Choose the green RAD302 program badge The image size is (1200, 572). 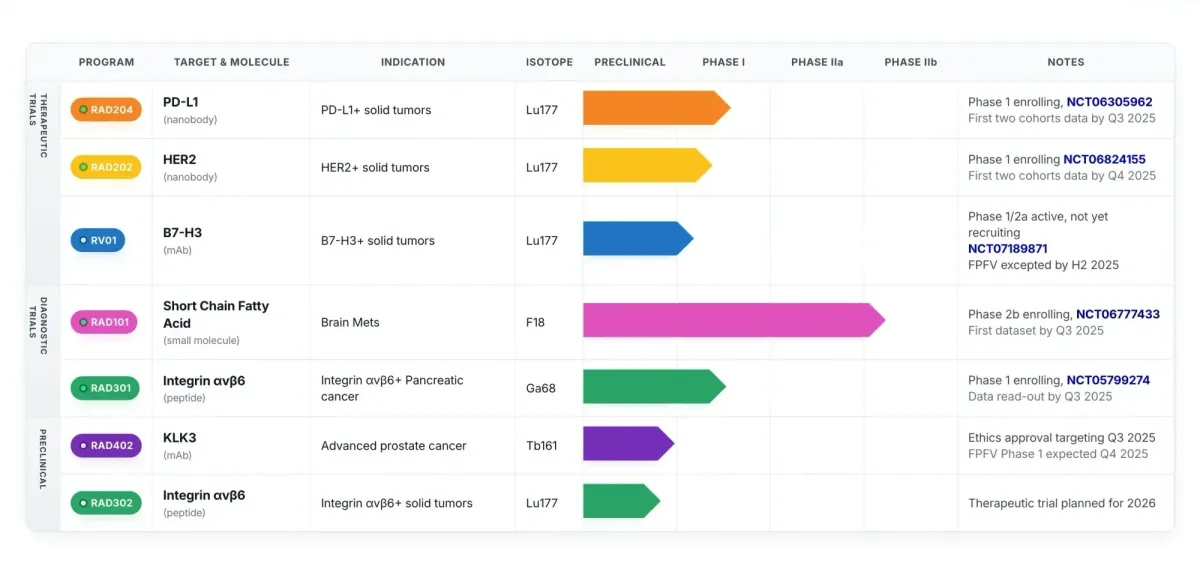pos(106,503)
